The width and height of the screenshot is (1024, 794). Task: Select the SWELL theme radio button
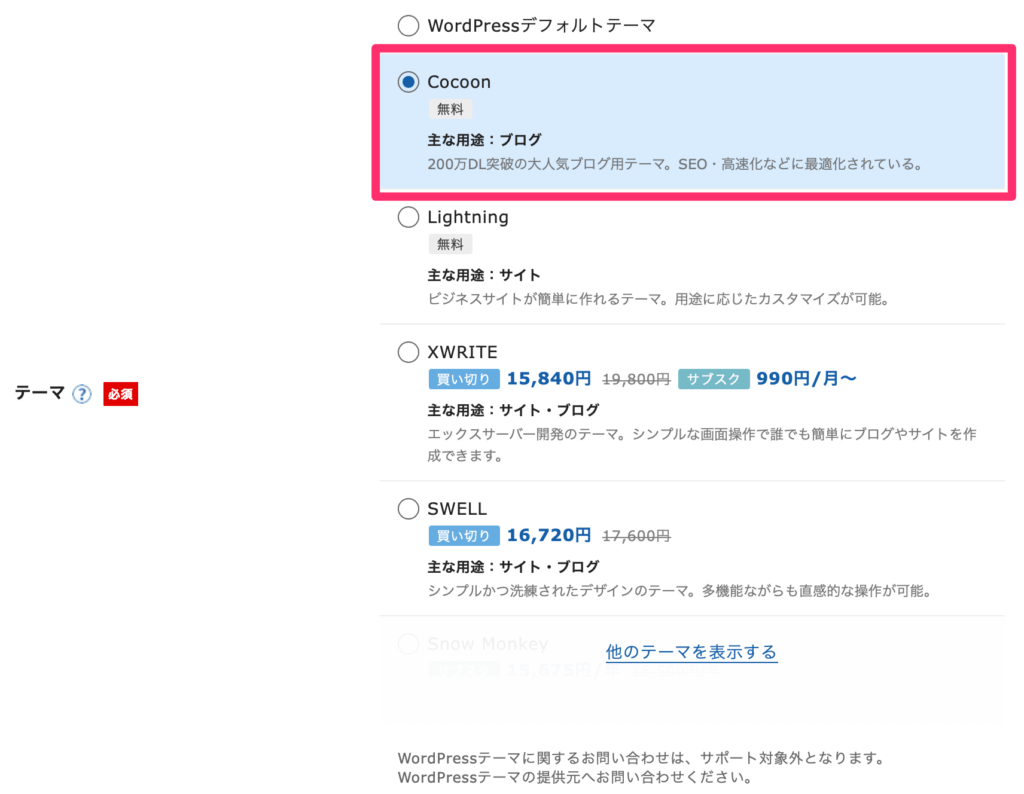(x=408, y=509)
